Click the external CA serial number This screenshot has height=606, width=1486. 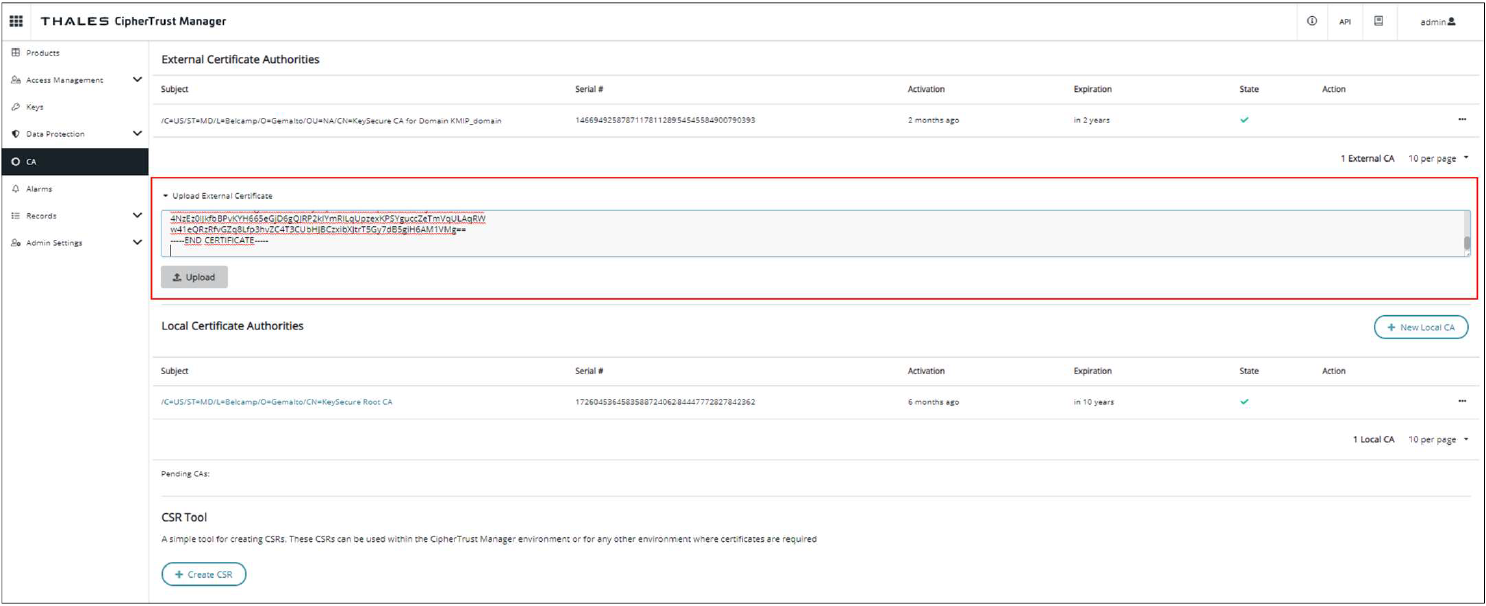665,120
